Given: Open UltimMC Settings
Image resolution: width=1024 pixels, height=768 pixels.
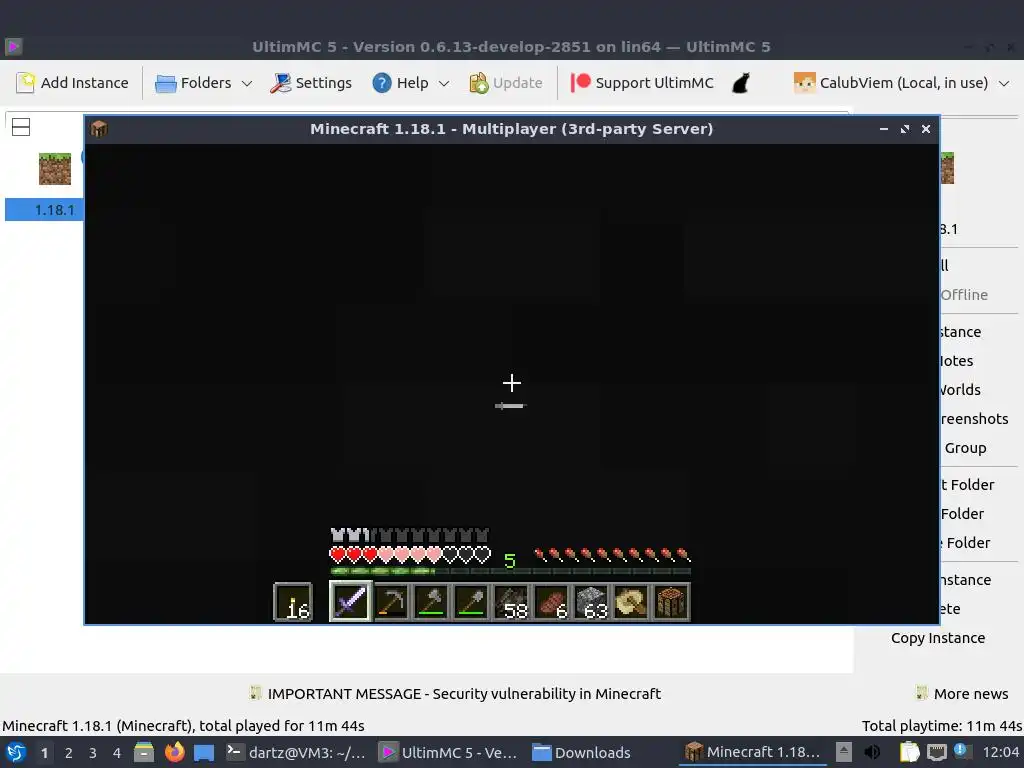Looking at the screenshot, I should coord(312,83).
